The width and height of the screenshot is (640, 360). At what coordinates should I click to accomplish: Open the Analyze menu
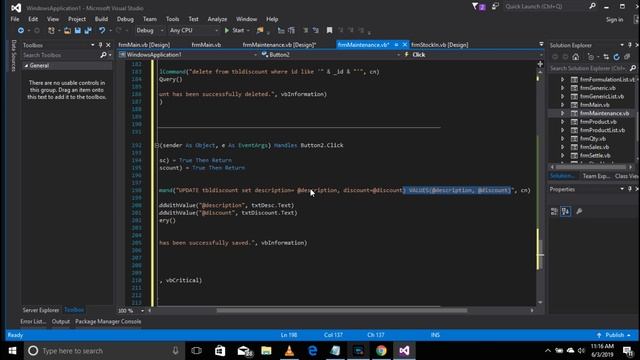[217, 19]
